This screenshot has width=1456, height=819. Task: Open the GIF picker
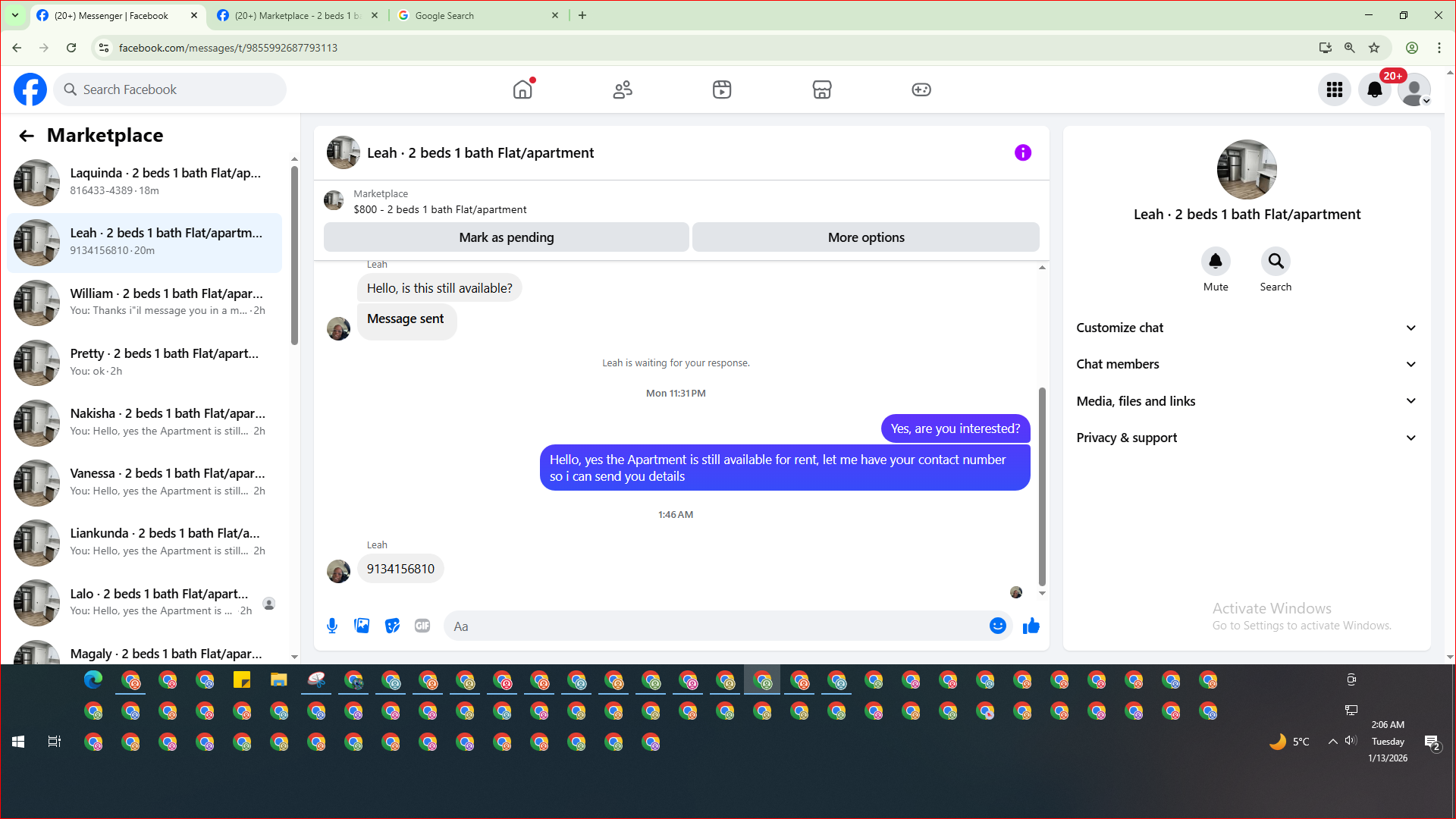click(422, 626)
